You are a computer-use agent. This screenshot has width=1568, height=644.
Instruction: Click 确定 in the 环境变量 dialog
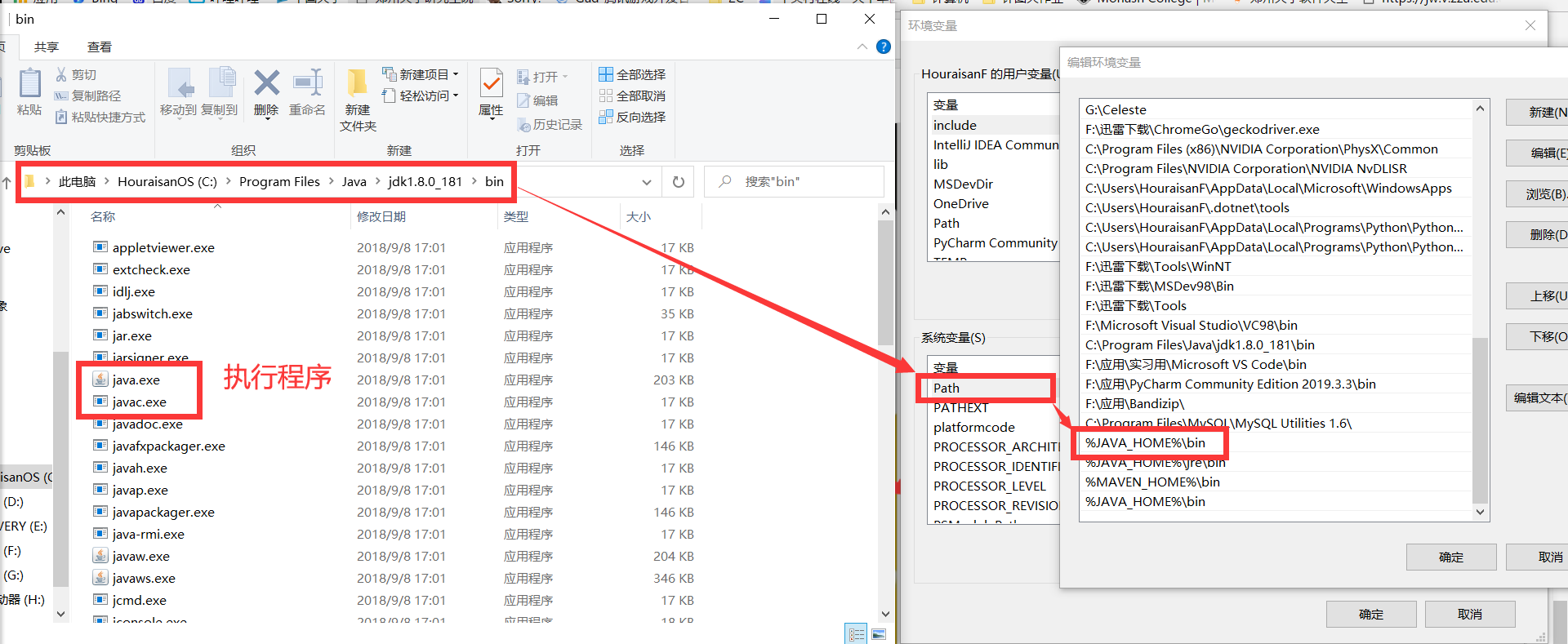coord(1371,615)
